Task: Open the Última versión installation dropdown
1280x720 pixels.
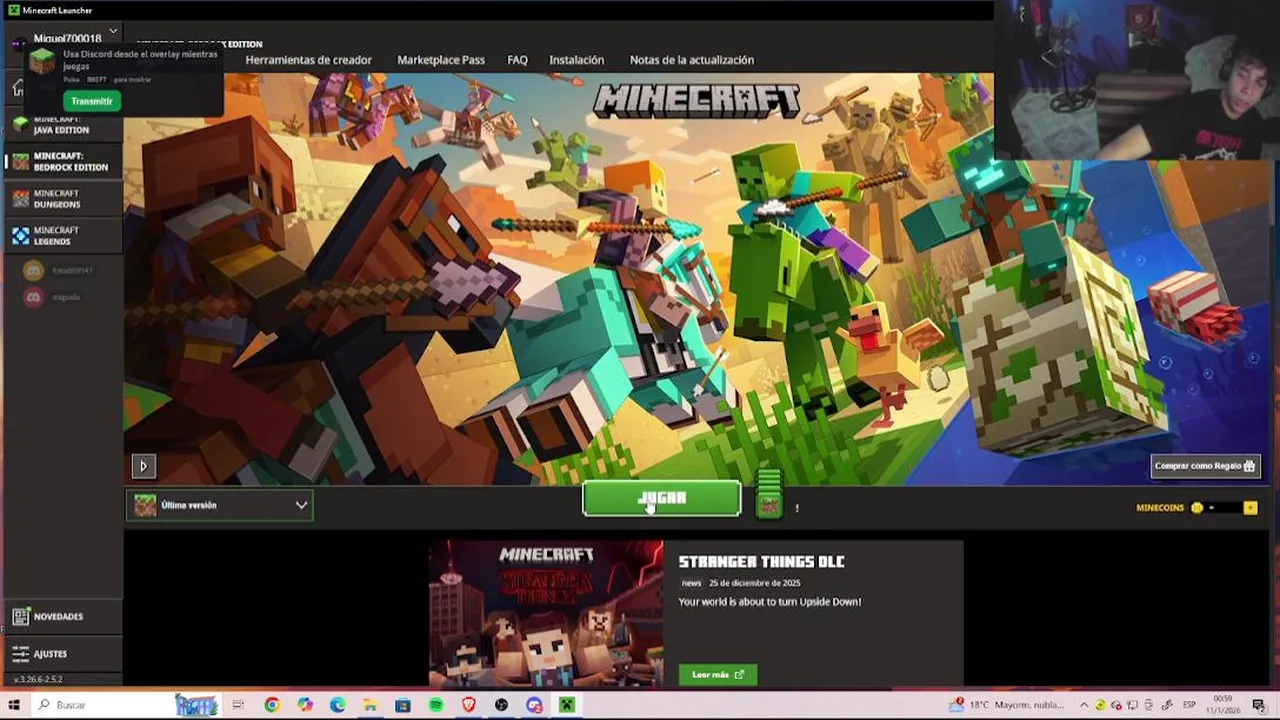Action: click(x=220, y=506)
